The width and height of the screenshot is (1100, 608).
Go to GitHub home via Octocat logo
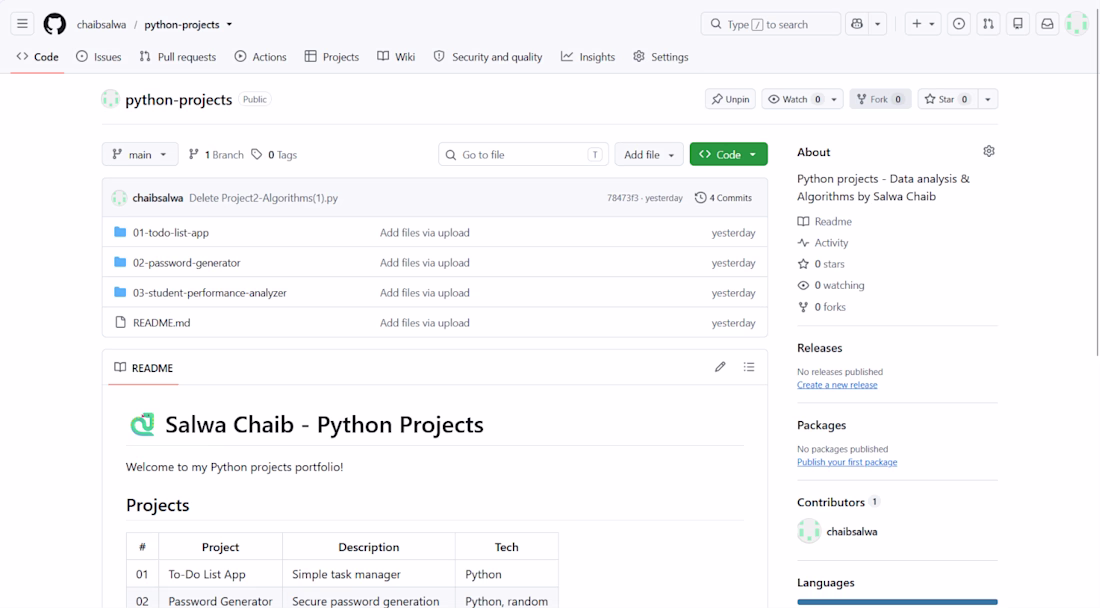point(55,24)
